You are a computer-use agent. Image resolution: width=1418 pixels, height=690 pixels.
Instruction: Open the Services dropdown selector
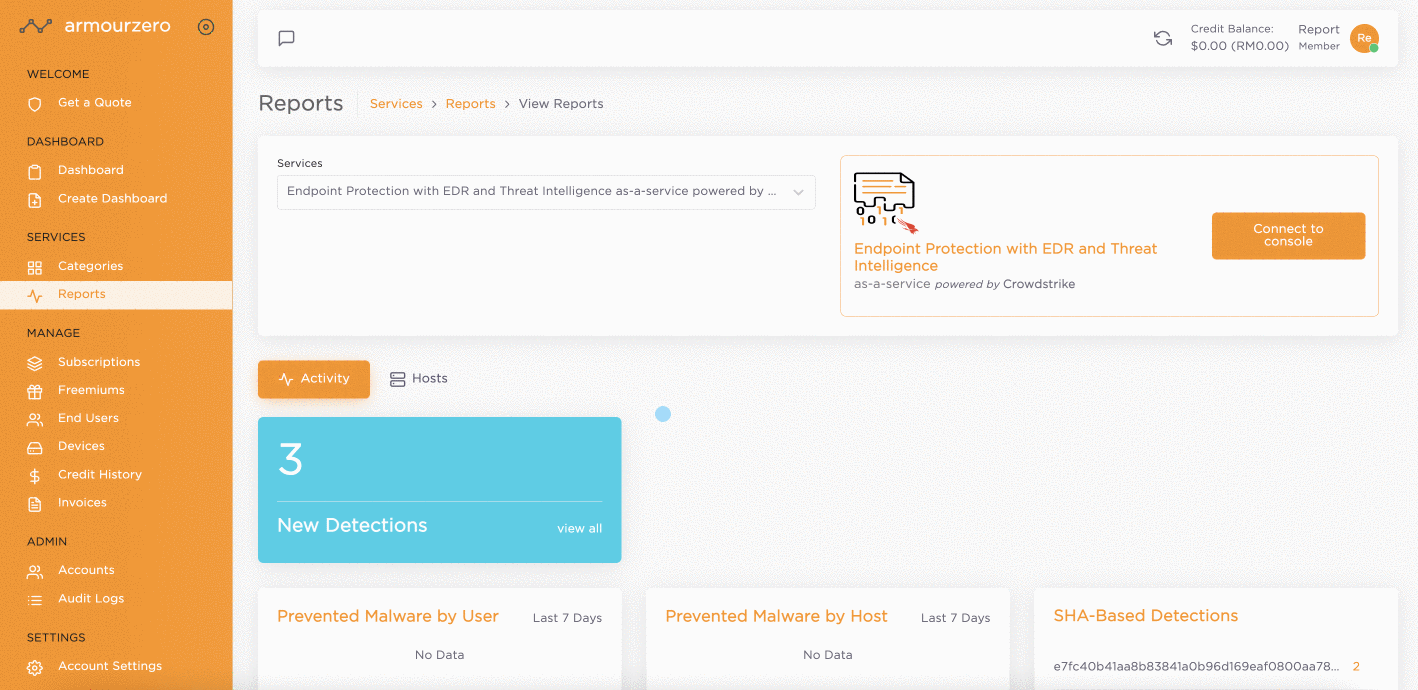coord(546,192)
